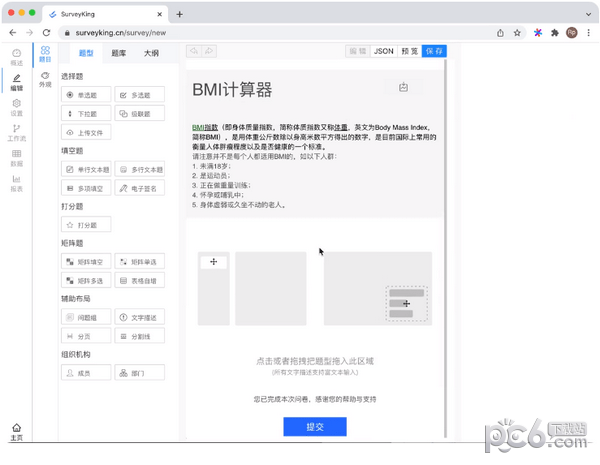Switch to 编辑 edit mode button

point(358,51)
